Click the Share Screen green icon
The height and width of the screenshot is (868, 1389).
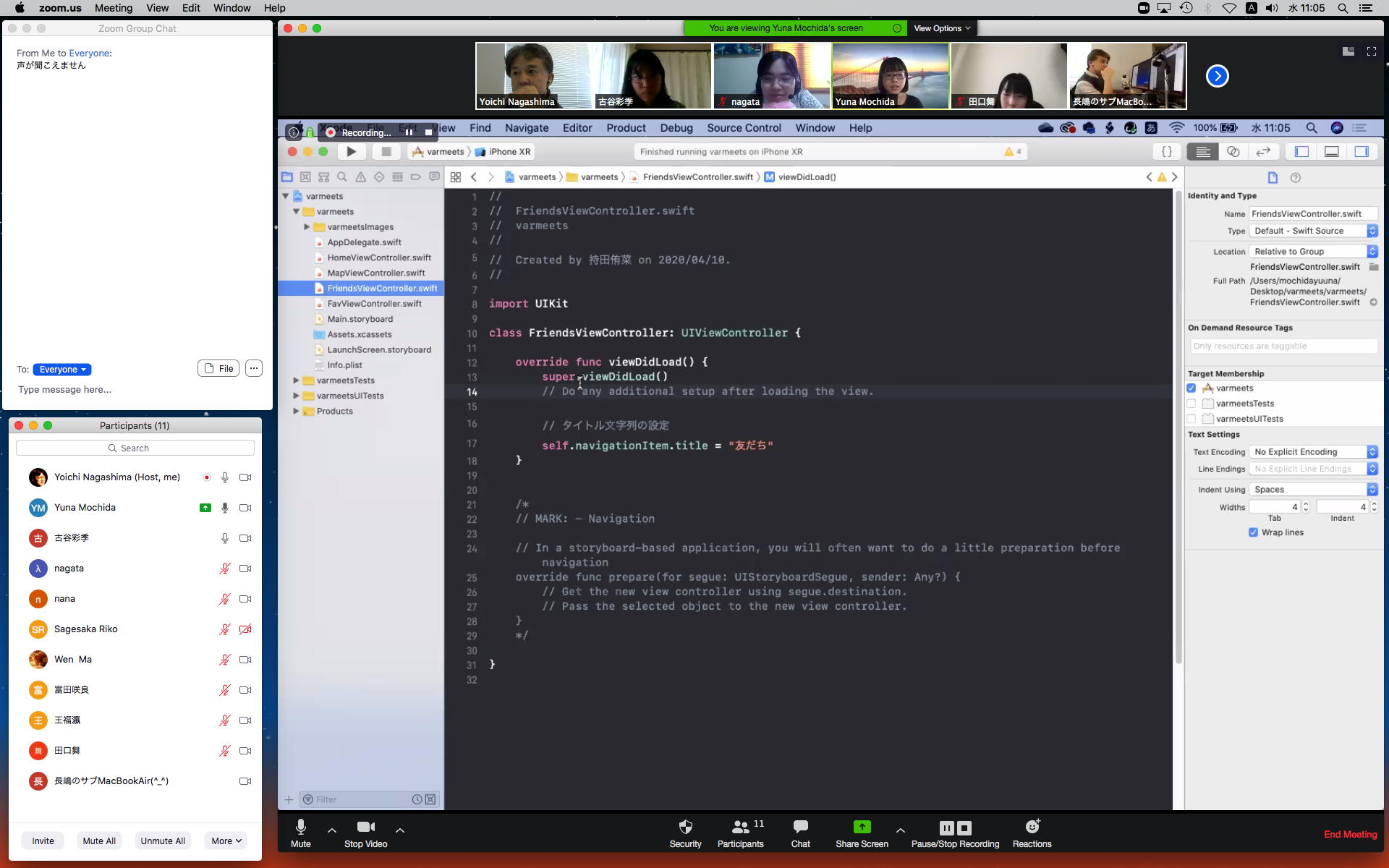[x=862, y=827]
